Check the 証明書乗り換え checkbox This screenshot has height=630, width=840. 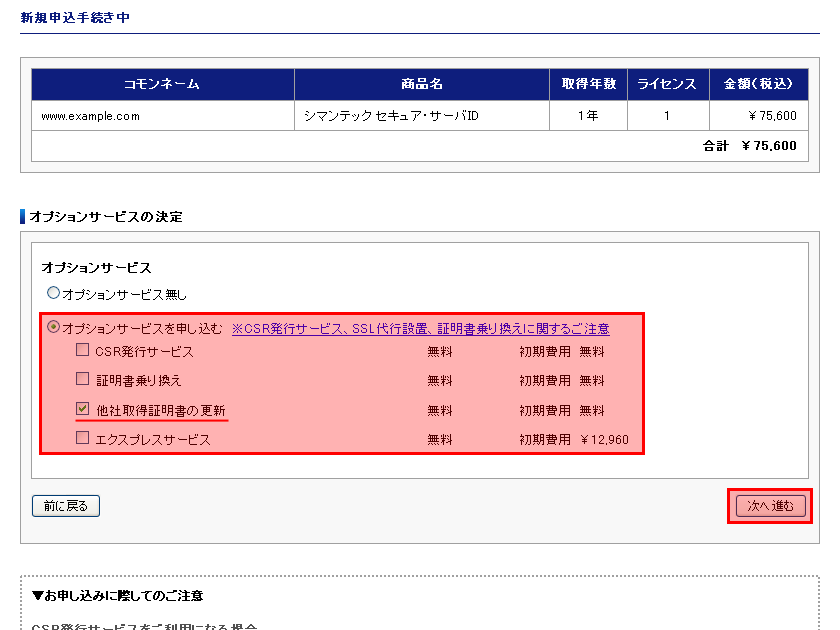pos(82,379)
